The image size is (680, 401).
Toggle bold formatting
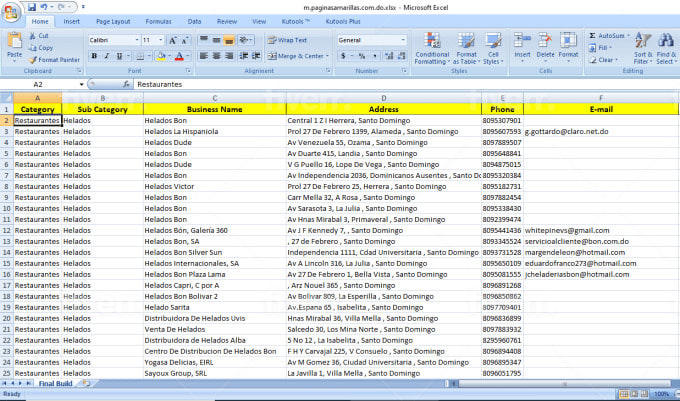pyautogui.click(x=94, y=56)
